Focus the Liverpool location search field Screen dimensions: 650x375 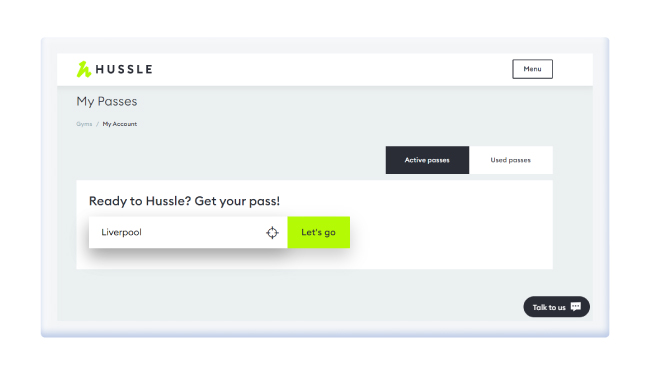point(188,232)
